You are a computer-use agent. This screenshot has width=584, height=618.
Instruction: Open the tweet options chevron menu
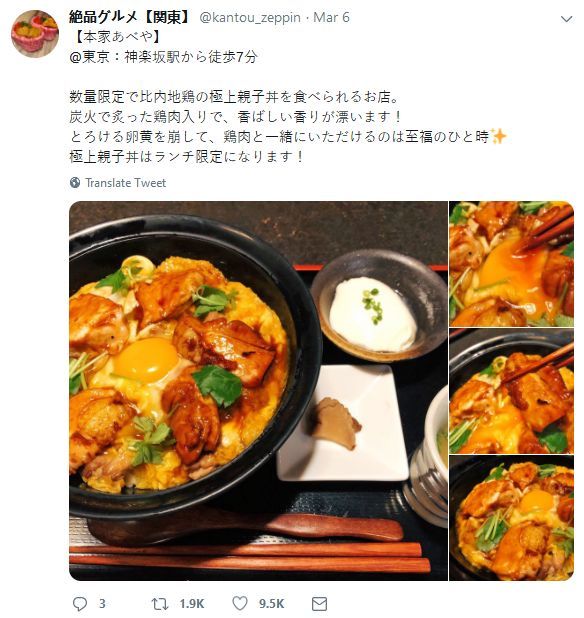click(x=566, y=19)
